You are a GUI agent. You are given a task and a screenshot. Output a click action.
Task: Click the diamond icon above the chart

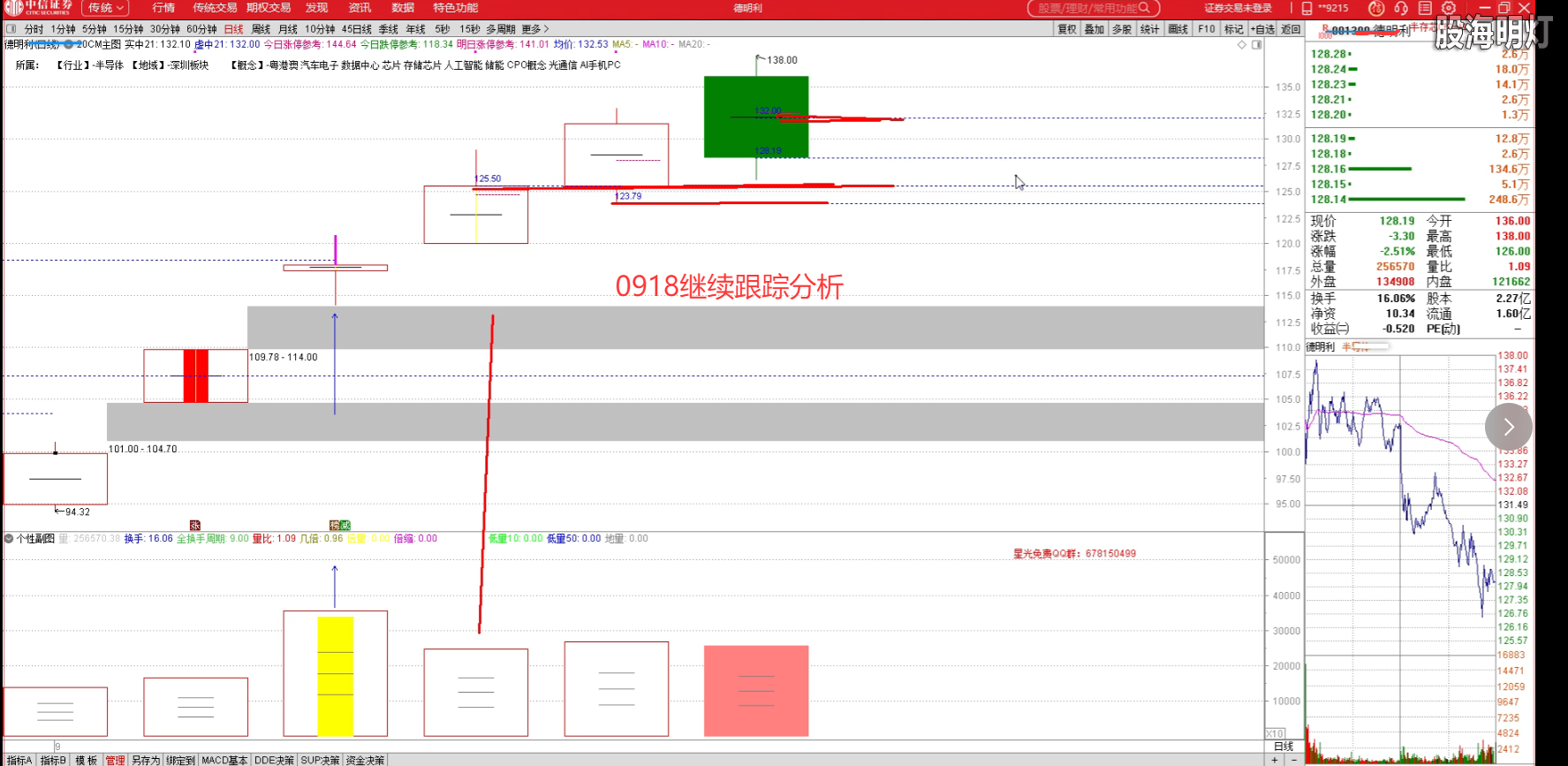tap(1241, 44)
